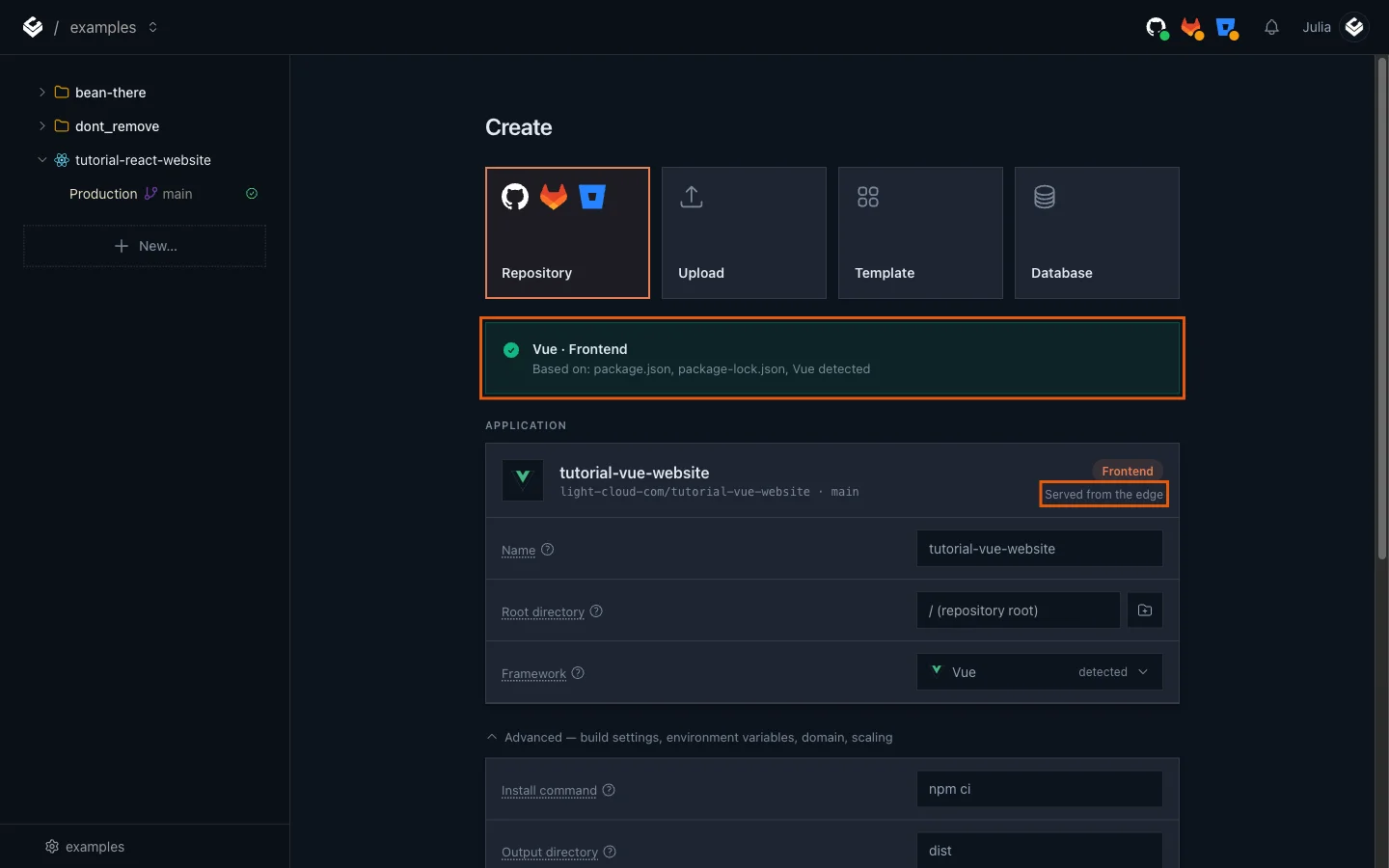
Task: Open examples settings at the sidebar bottom
Action: pos(85,847)
